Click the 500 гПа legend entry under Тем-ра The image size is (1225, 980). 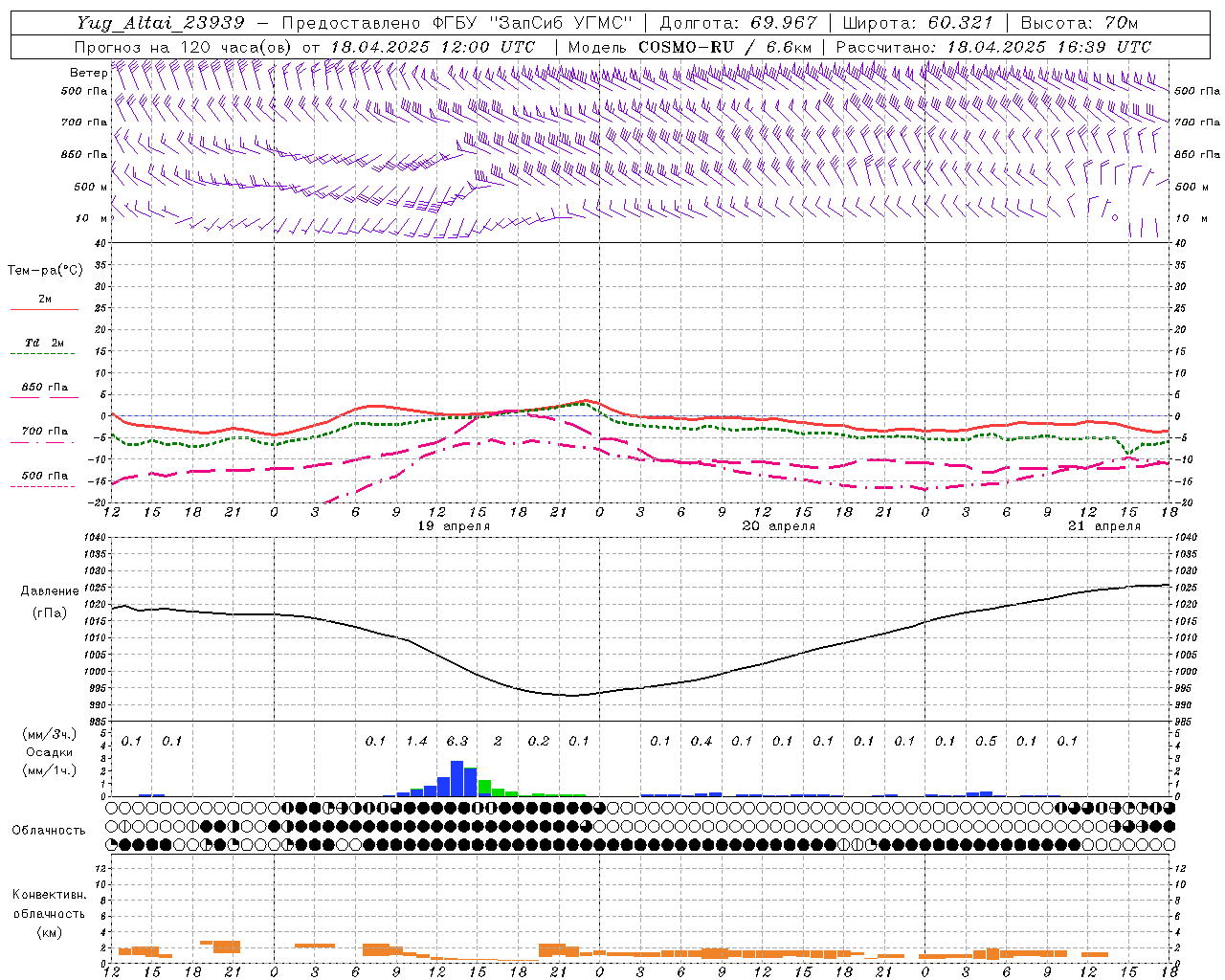(x=45, y=476)
